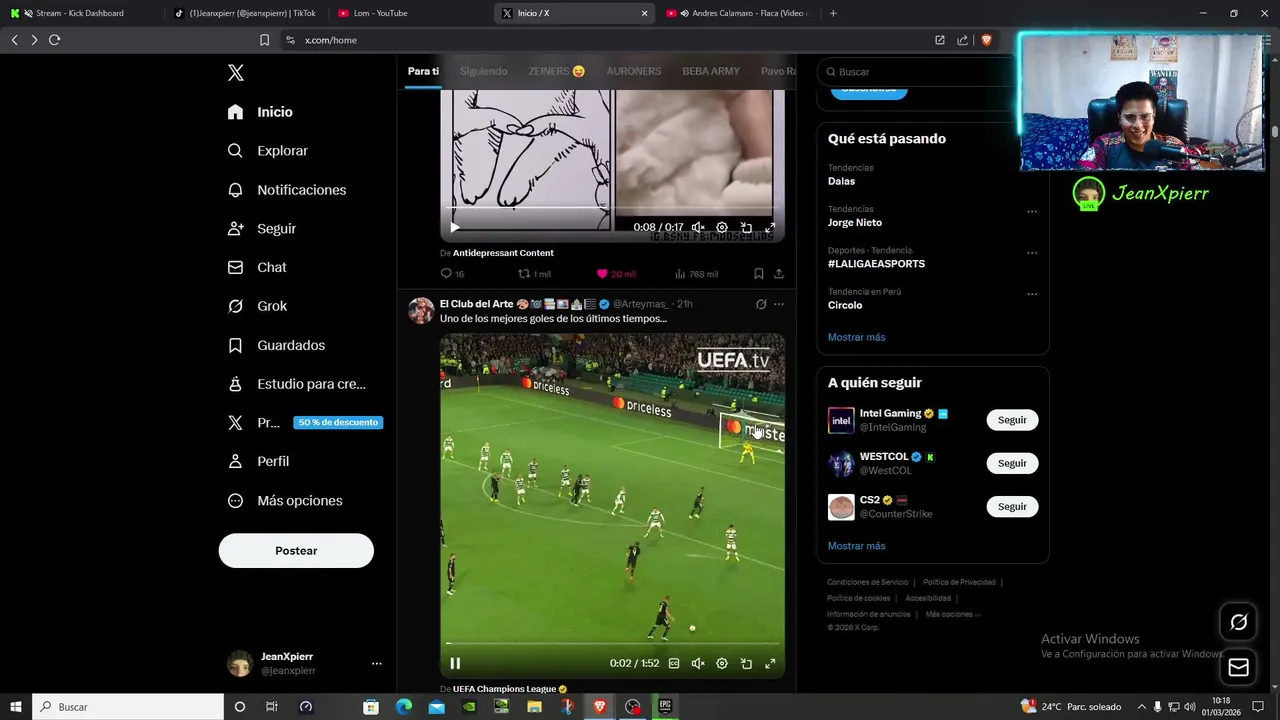Open Grok from the sidebar
This screenshot has width=1280, height=720.
coord(257,306)
